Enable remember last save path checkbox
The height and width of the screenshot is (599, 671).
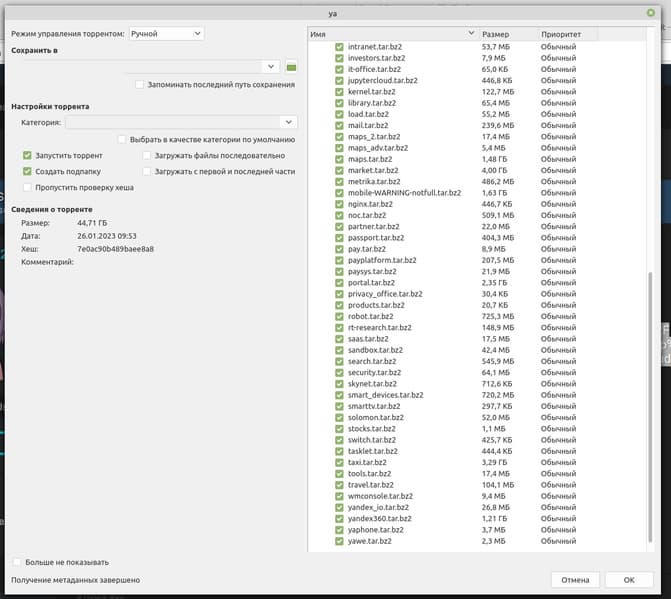tap(140, 85)
